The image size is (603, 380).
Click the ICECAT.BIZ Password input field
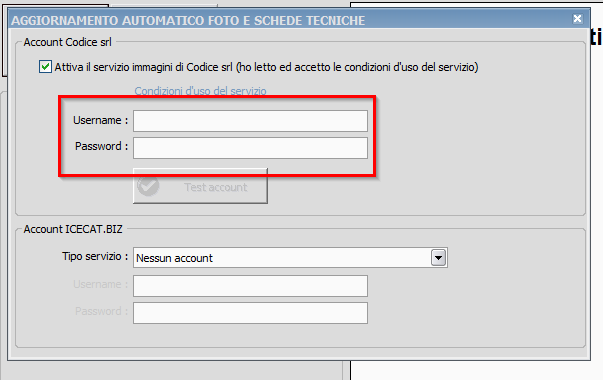tap(250, 313)
